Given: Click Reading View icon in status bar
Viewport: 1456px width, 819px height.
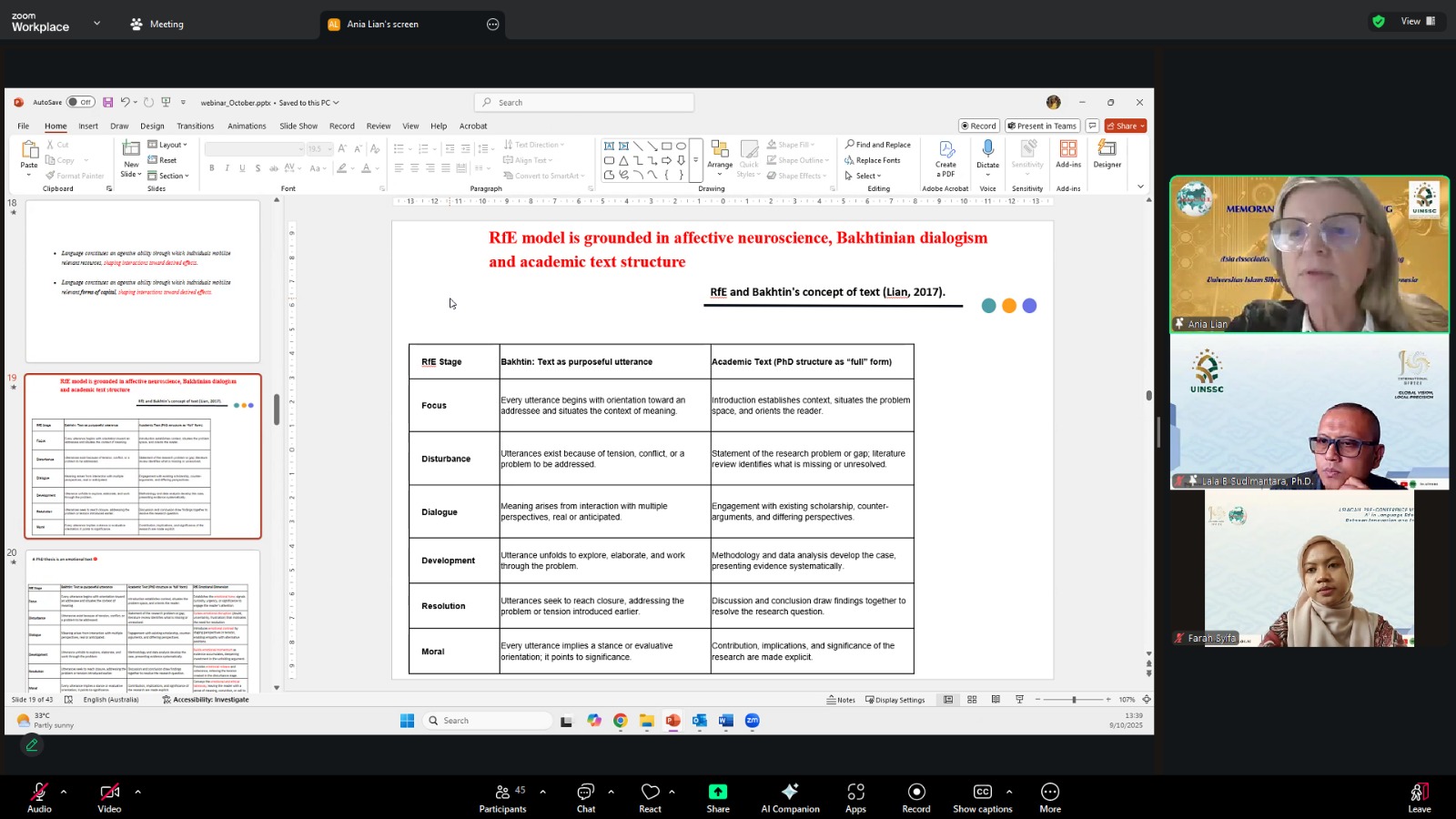Looking at the screenshot, I should [996, 699].
